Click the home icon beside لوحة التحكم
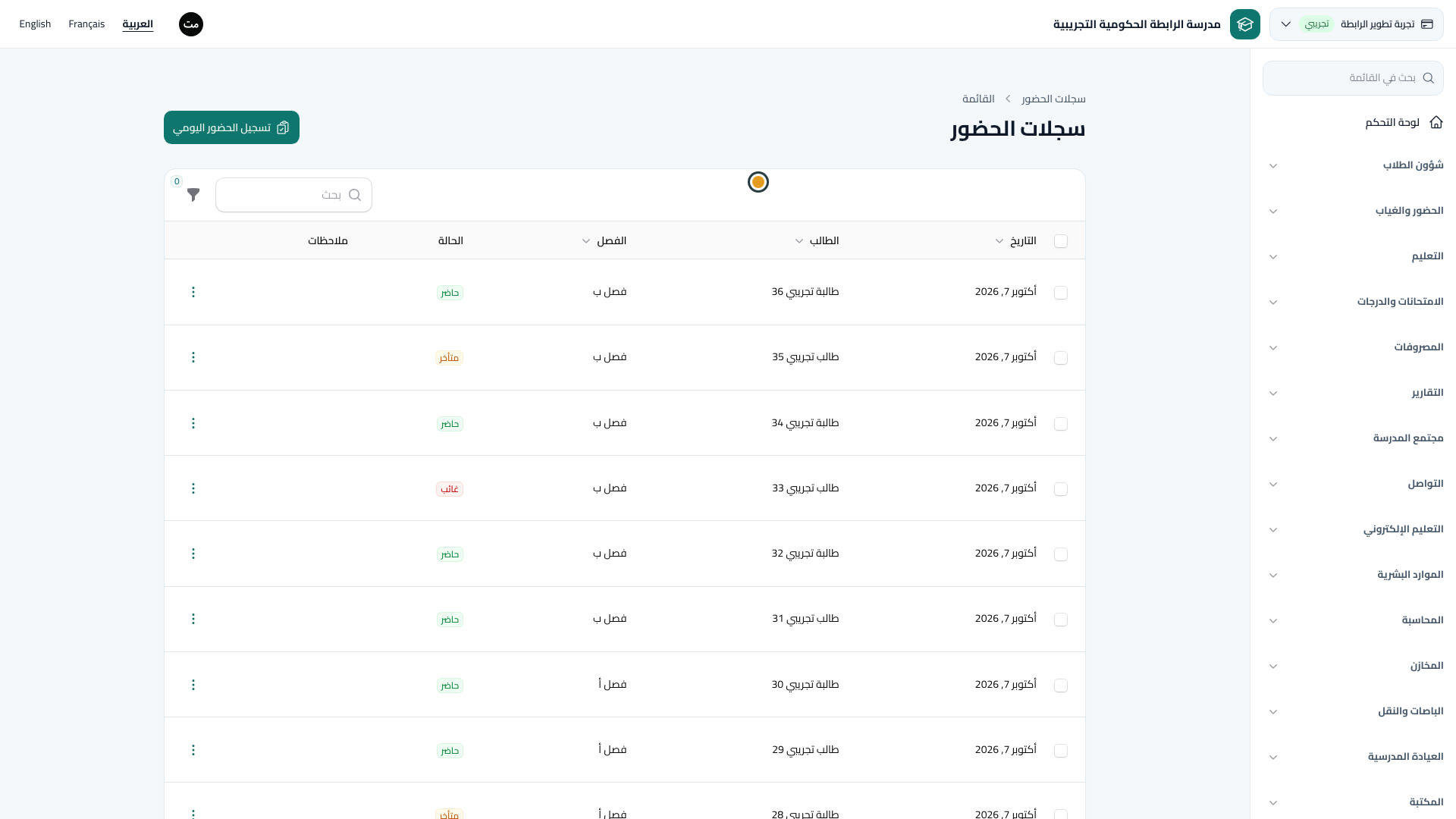1456x819 pixels. tap(1436, 122)
